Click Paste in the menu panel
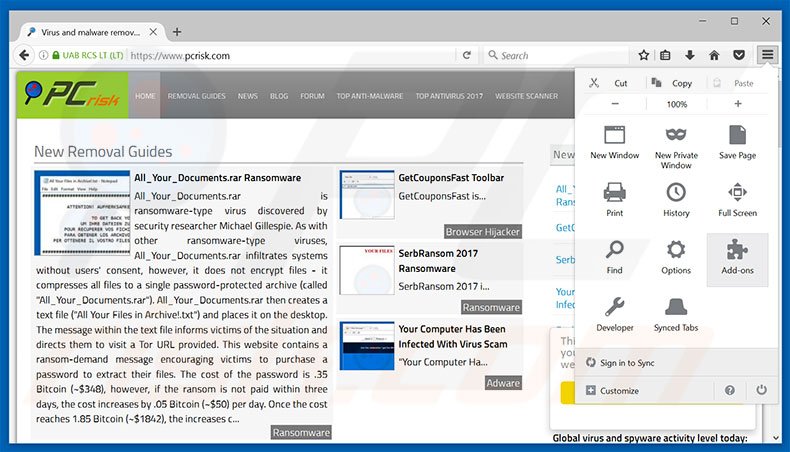 (x=738, y=83)
